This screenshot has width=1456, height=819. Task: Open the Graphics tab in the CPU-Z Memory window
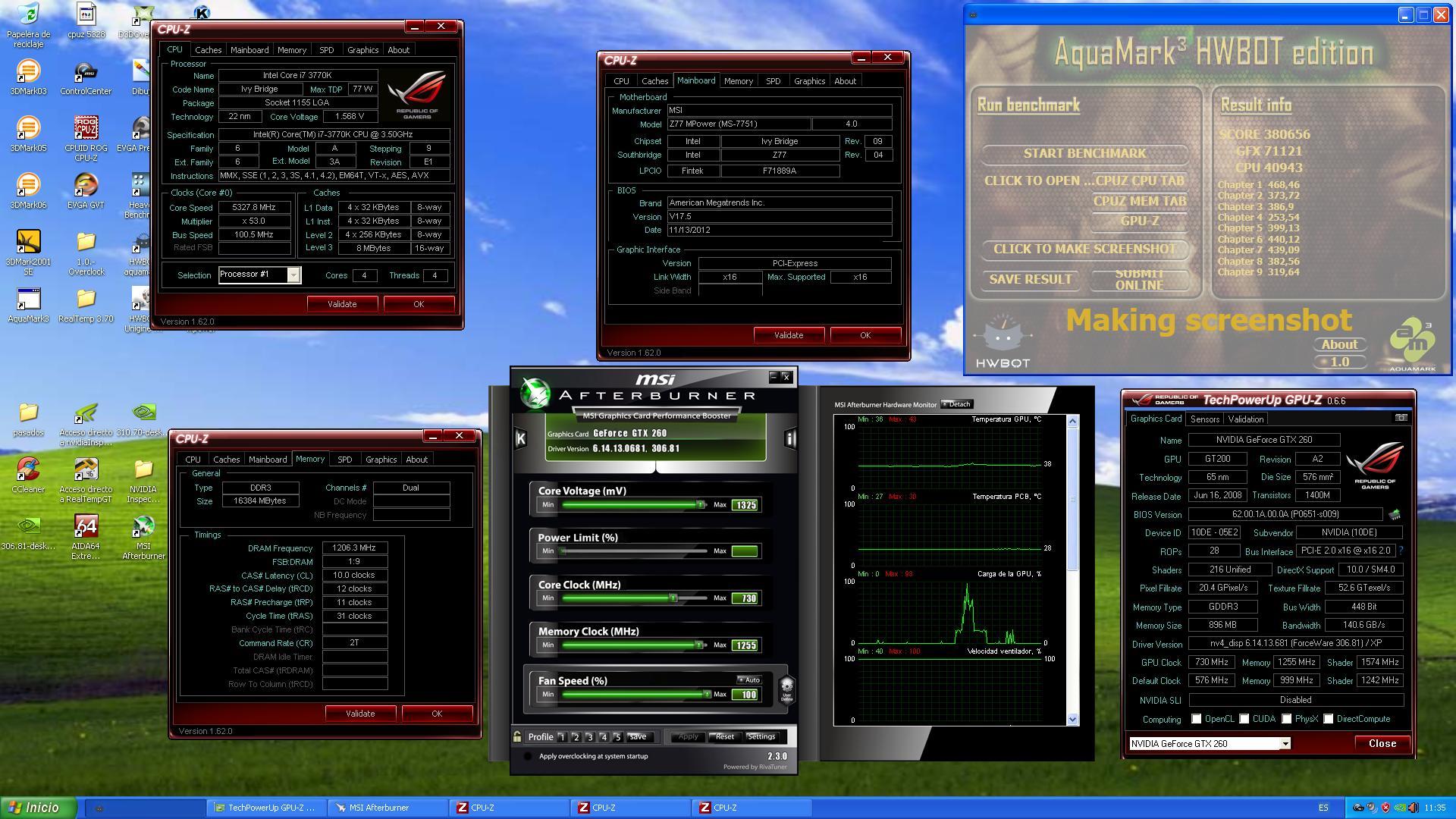coord(381,460)
